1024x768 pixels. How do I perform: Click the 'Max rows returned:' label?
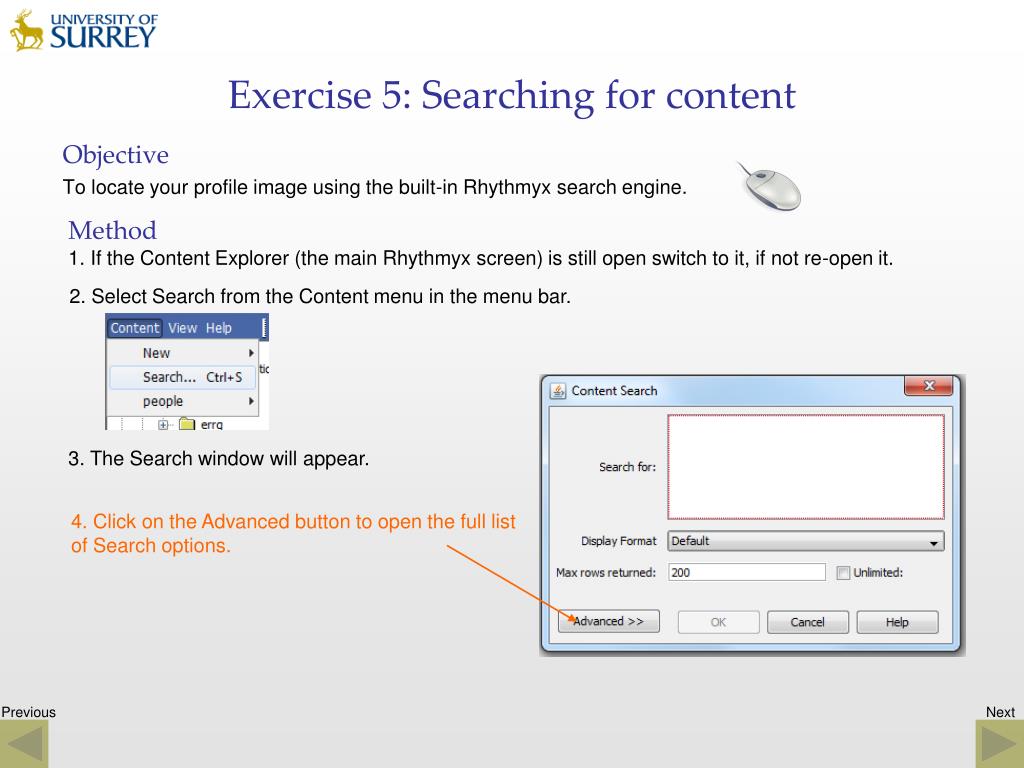pos(605,573)
